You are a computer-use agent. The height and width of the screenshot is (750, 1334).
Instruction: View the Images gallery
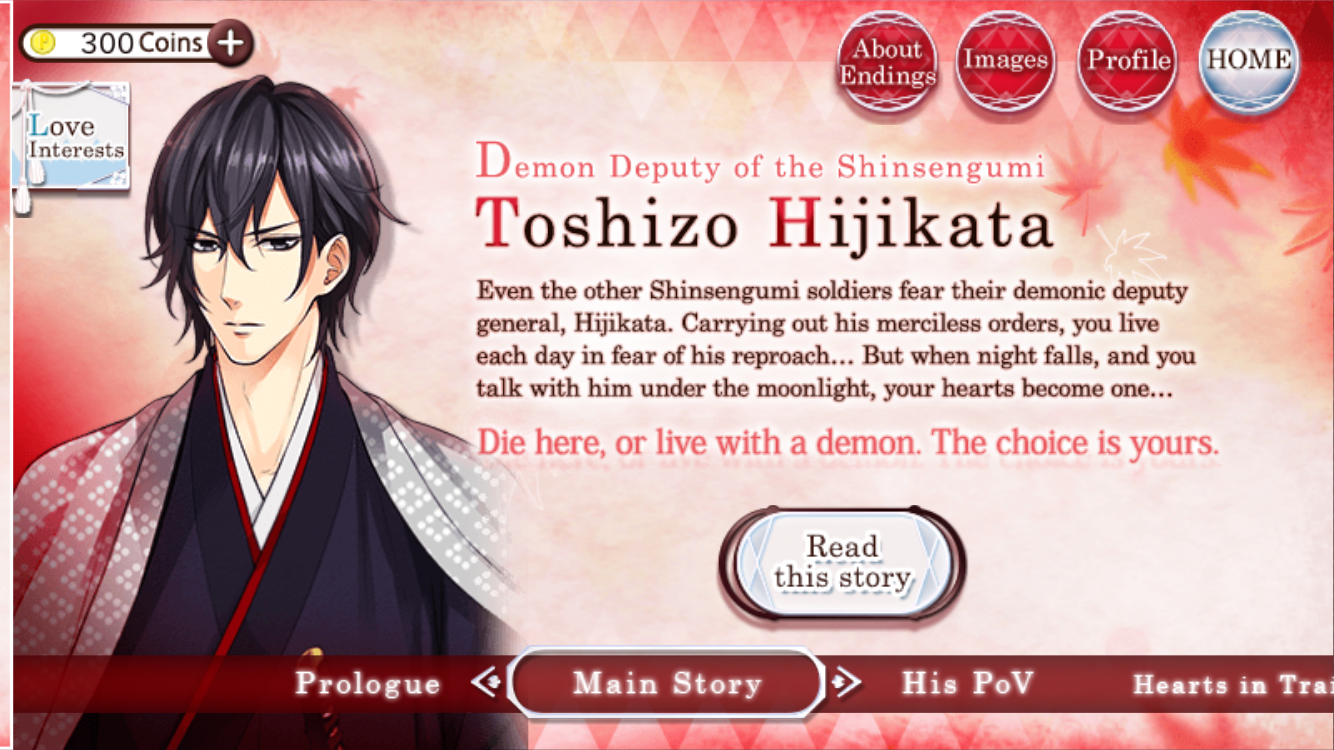(x=1005, y=61)
